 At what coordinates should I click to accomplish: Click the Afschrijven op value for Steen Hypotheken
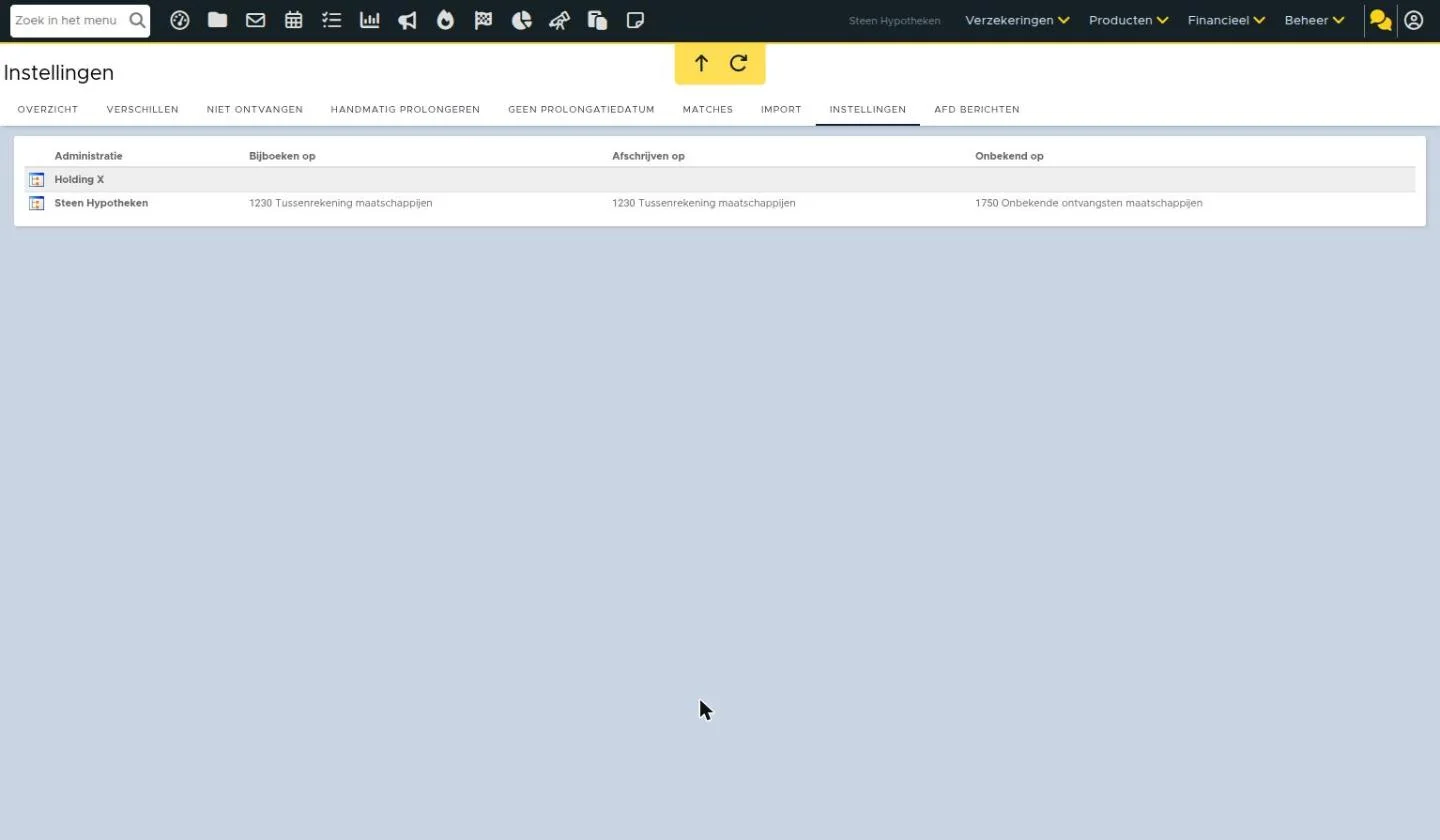tap(704, 203)
